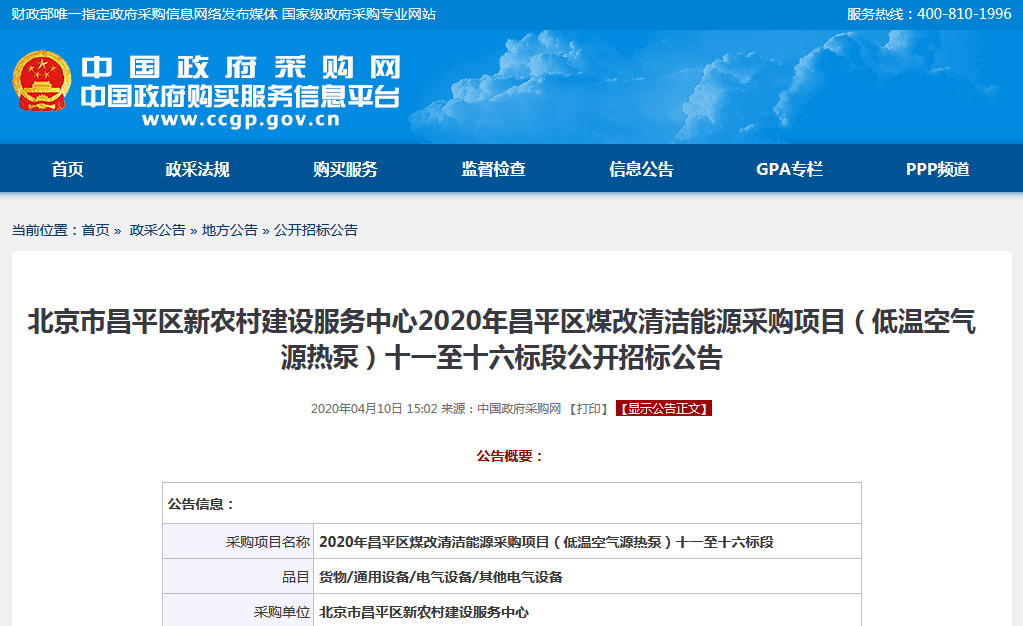This screenshot has height=626, width=1023.
Task: Click the www.ccgp.gov.cn address in the header
Action: pyautogui.click(x=241, y=121)
